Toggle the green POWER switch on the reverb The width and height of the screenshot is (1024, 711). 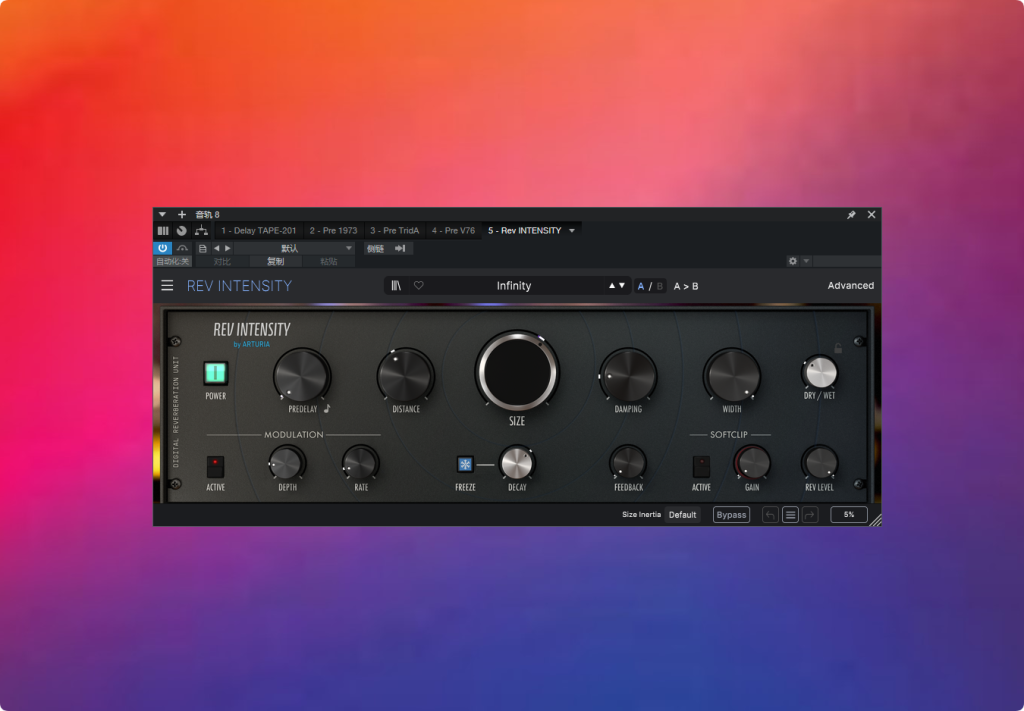click(216, 373)
